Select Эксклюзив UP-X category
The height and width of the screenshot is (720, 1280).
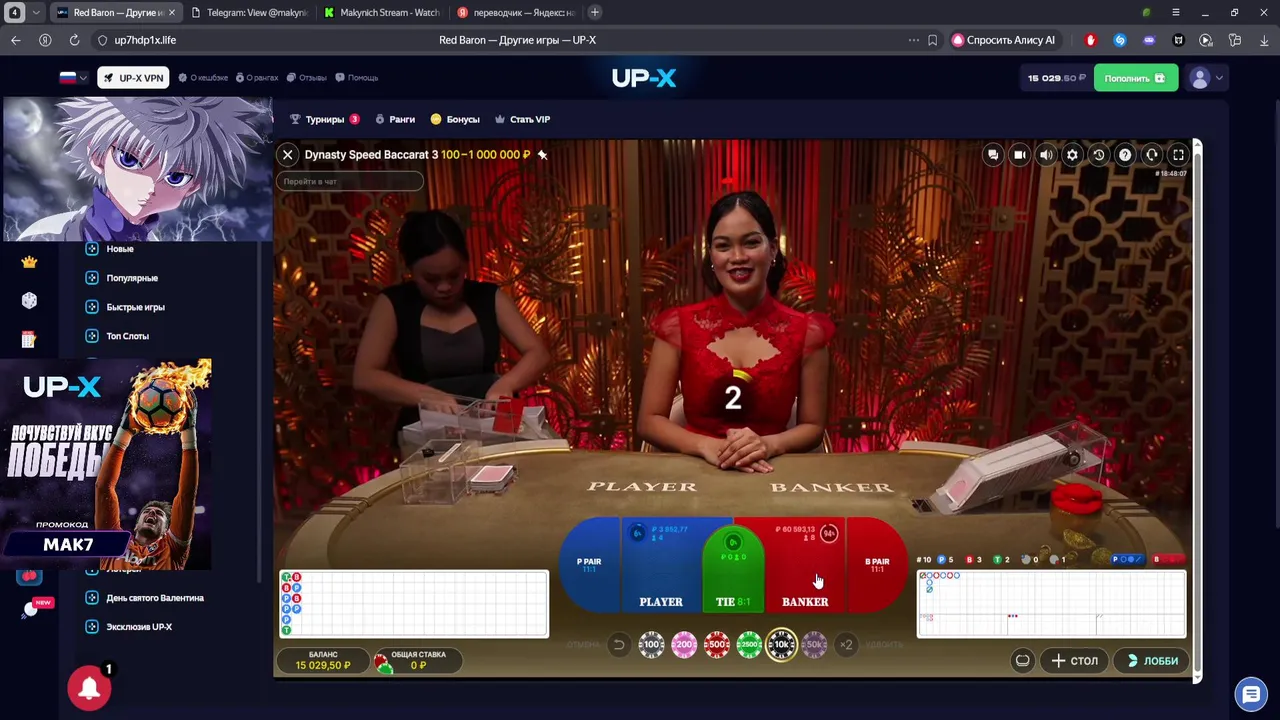(129, 627)
